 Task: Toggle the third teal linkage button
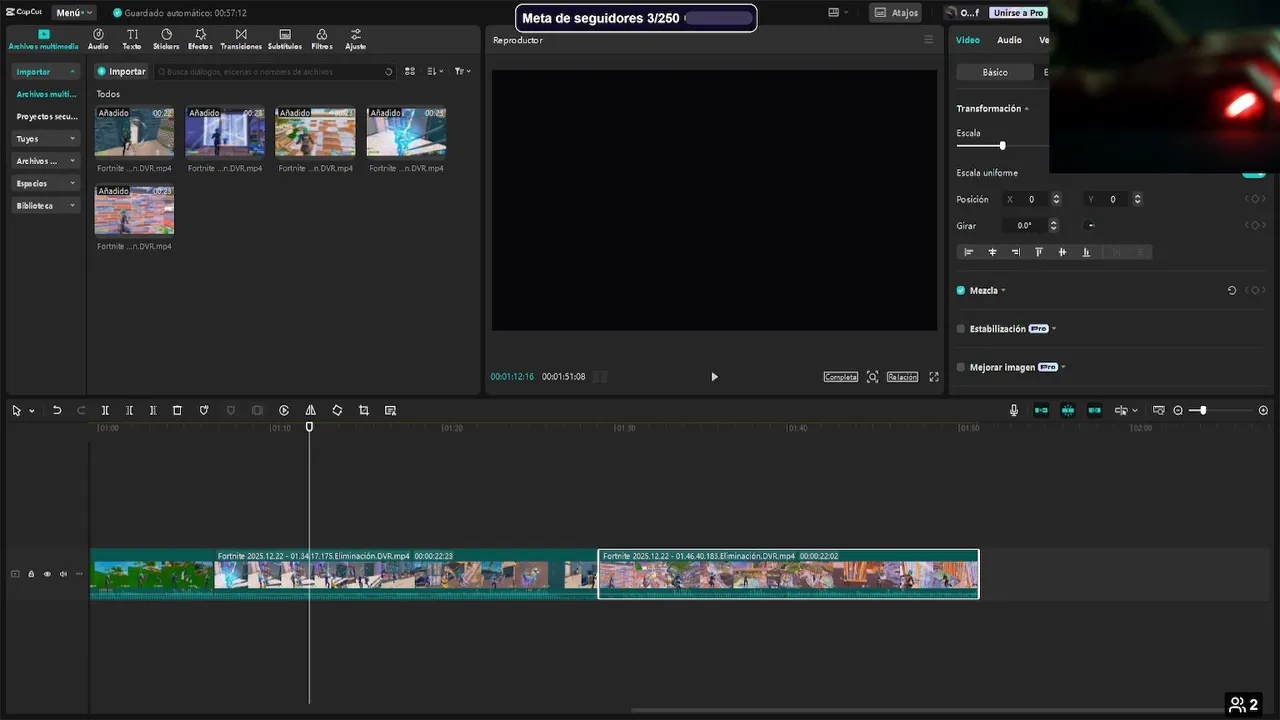[x=1094, y=410]
